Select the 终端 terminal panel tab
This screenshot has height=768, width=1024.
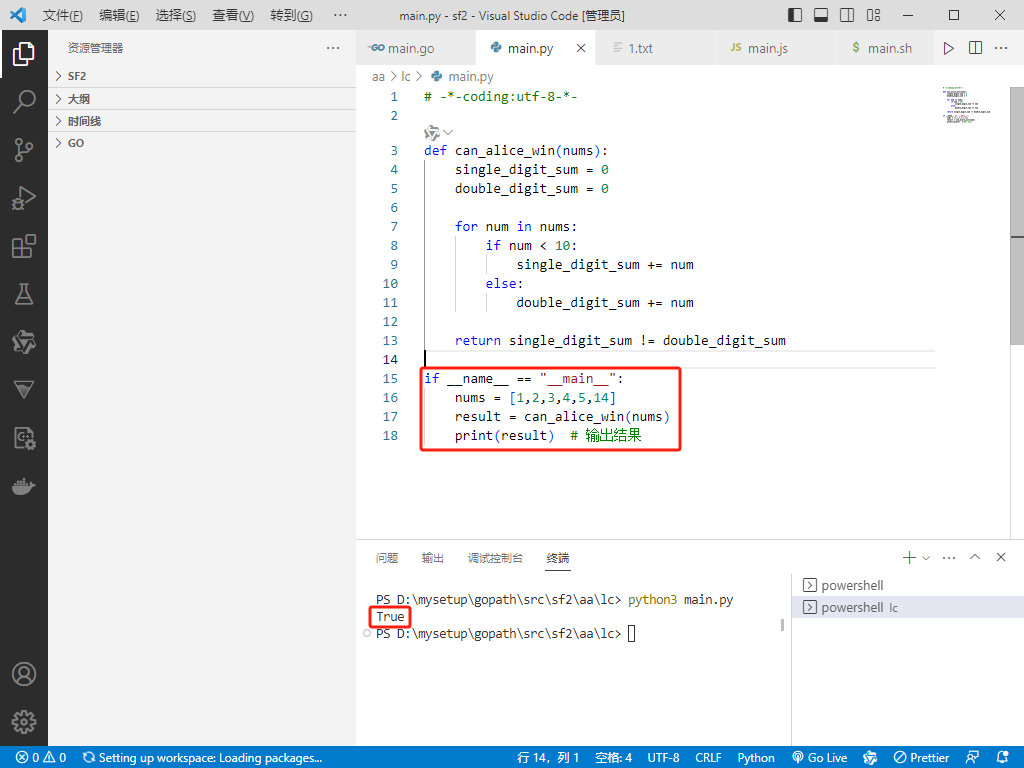click(558, 558)
